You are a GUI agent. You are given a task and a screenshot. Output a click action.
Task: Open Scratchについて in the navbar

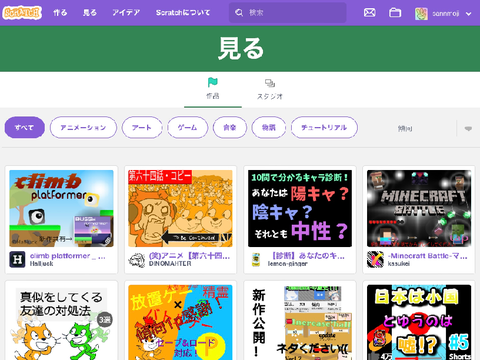tap(183, 13)
